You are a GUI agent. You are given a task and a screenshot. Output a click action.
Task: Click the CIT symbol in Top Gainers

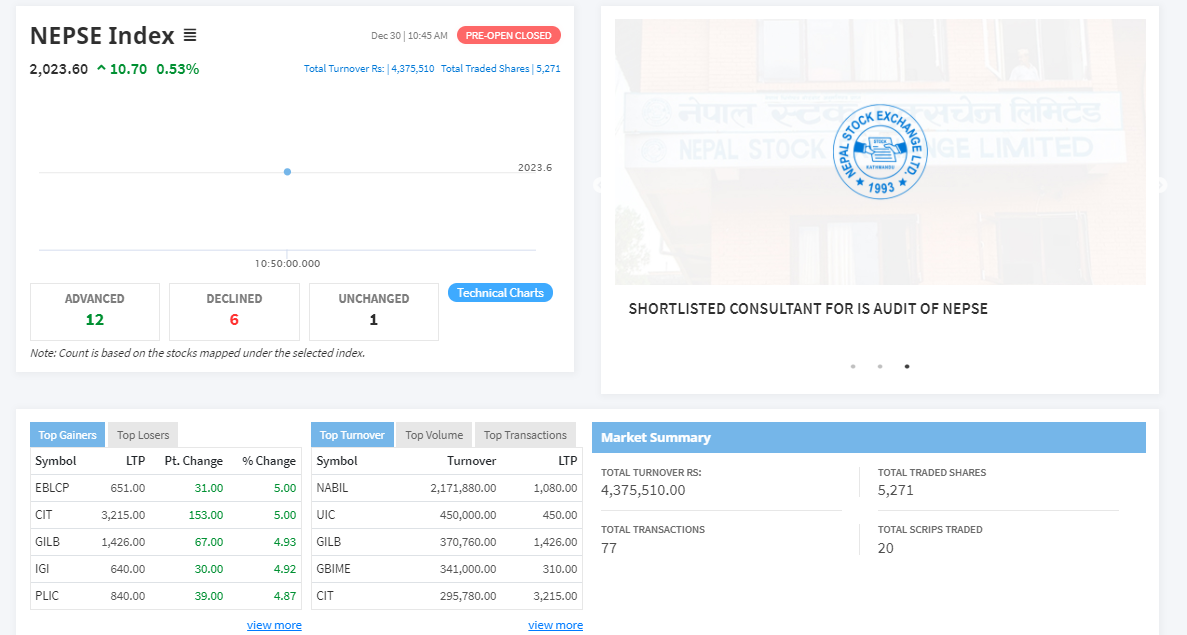(x=44, y=515)
